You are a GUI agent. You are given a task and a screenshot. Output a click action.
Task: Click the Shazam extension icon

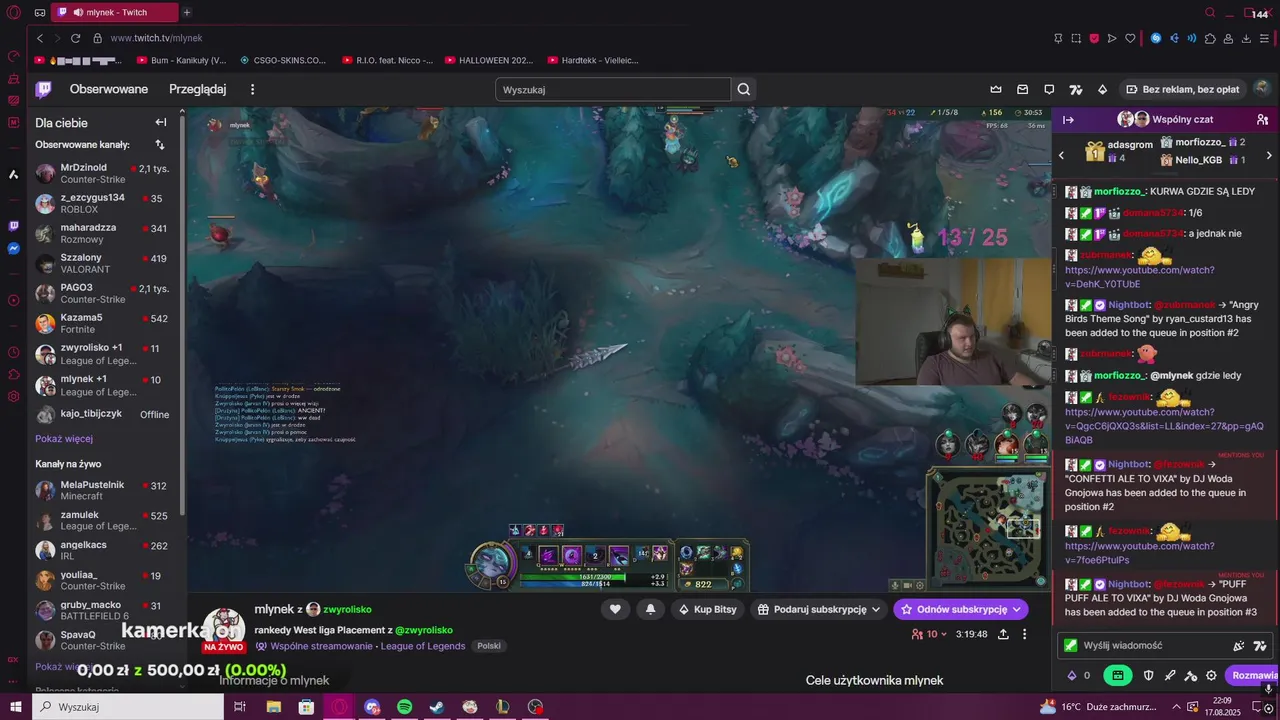point(1156,38)
